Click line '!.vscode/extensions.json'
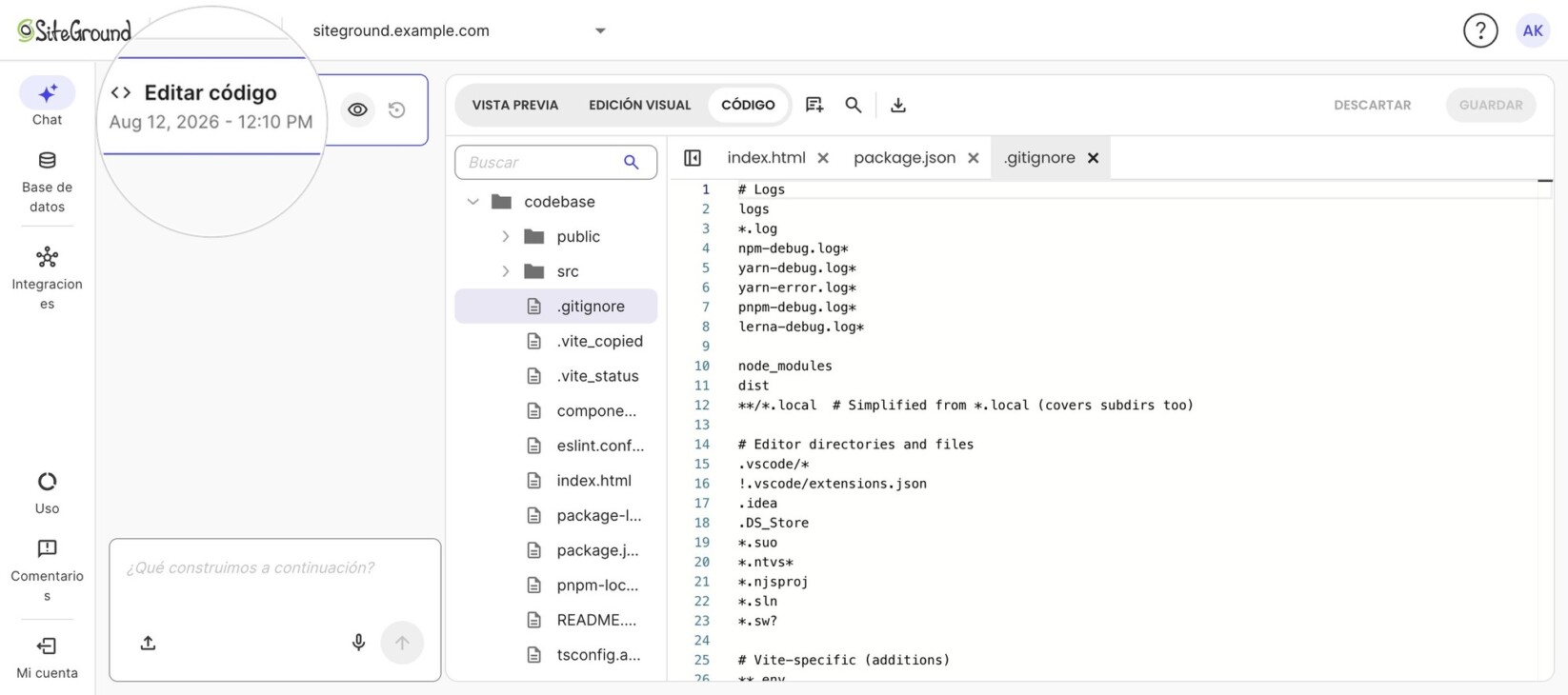This screenshot has width=1568, height=695. pos(833,484)
